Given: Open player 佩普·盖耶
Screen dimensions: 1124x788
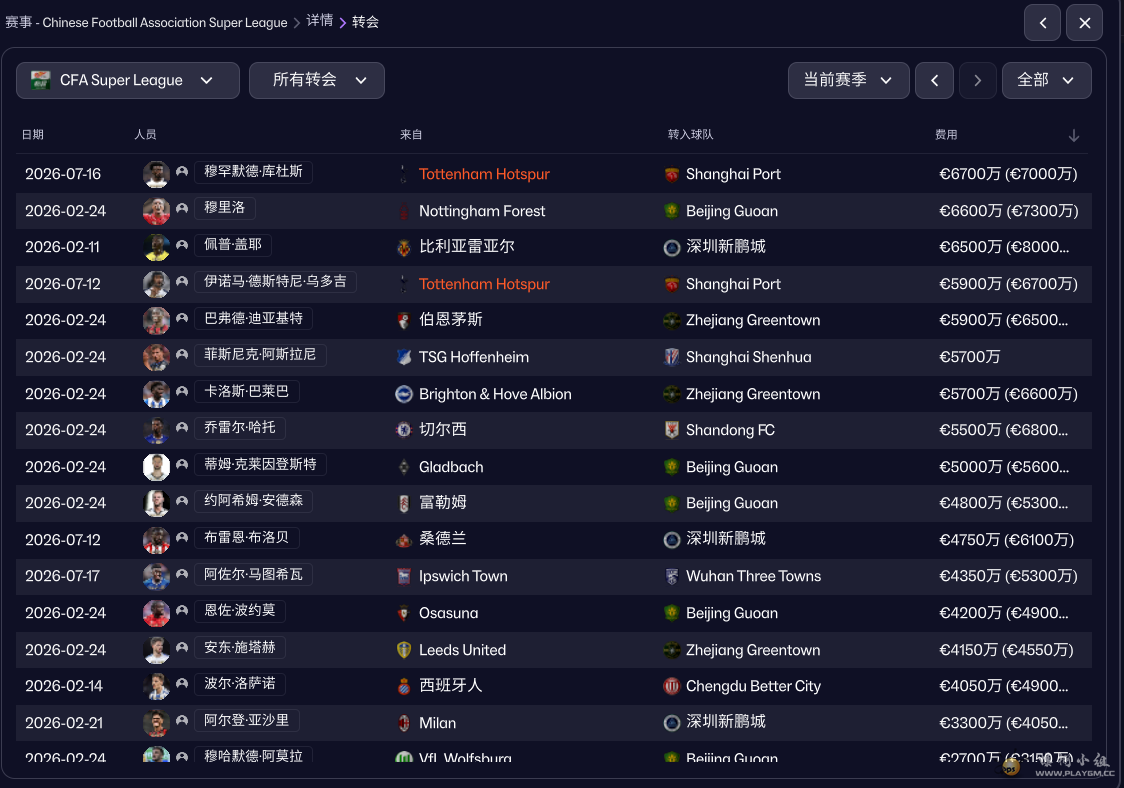Looking at the screenshot, I should tap(232, 245).
